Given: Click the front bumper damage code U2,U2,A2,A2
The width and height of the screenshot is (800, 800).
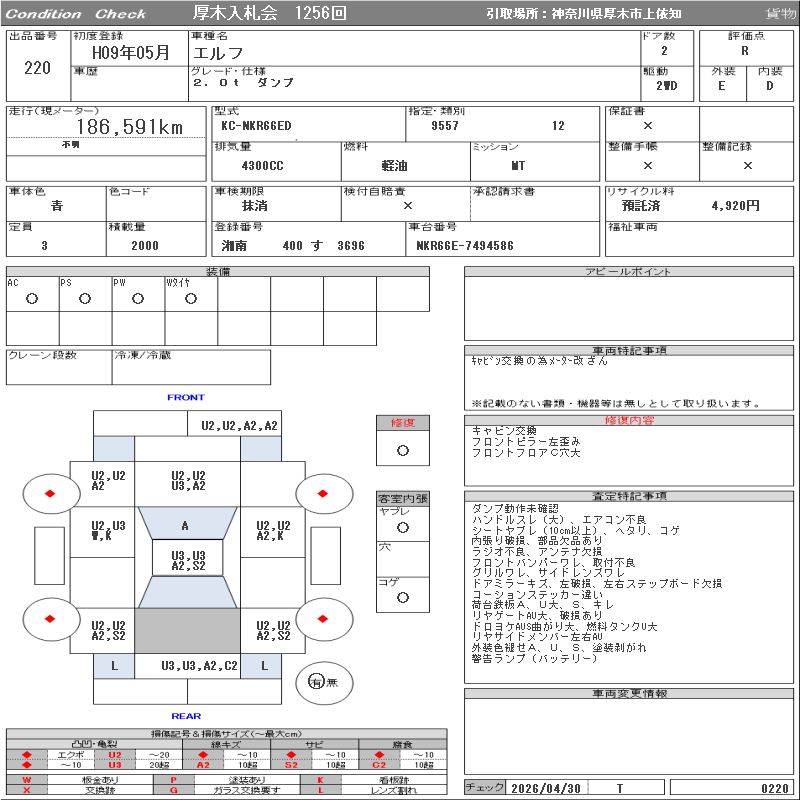Looking at the screenshot, I should pyautogui.click(x=239, y=426).
